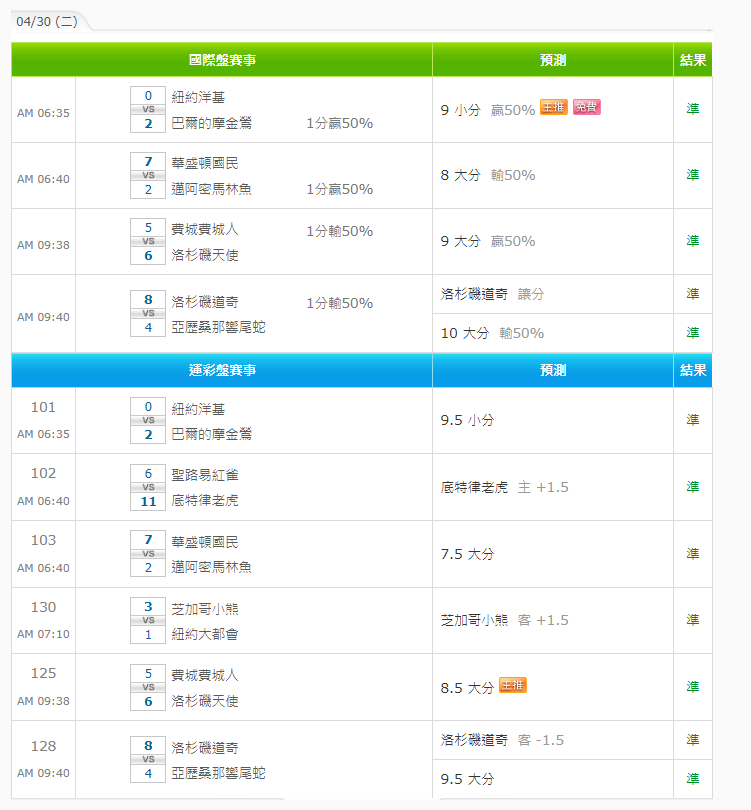Click 芝加哥小熊 team name in game 130
The width and height of the screenshot is (751, 810).
(205, 609)
